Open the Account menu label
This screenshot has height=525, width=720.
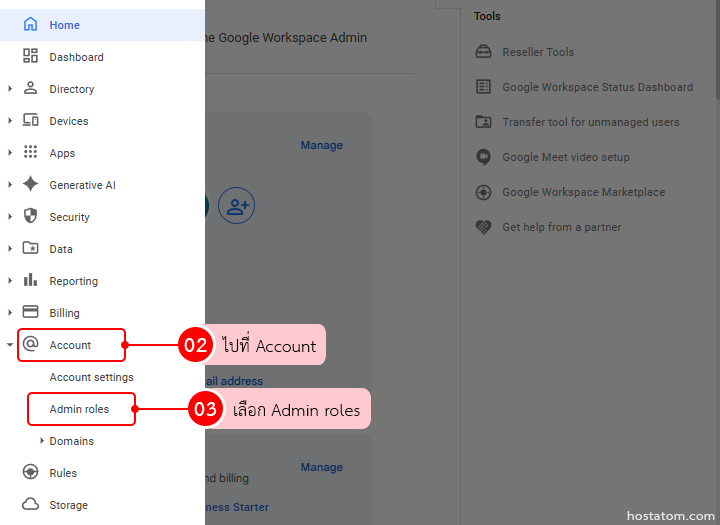click(70, 345)
